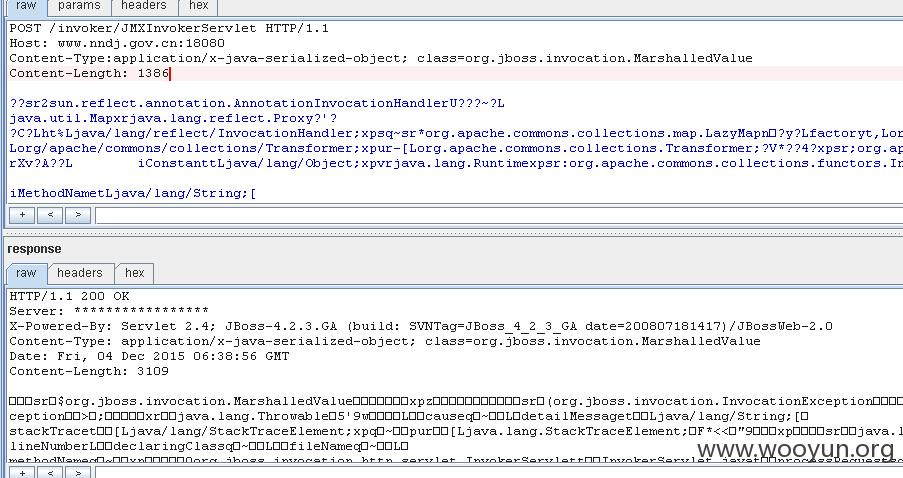This screenshot has height=478, width=903.
Task: Switch to the request raw tab
Action: pos(26,7)
